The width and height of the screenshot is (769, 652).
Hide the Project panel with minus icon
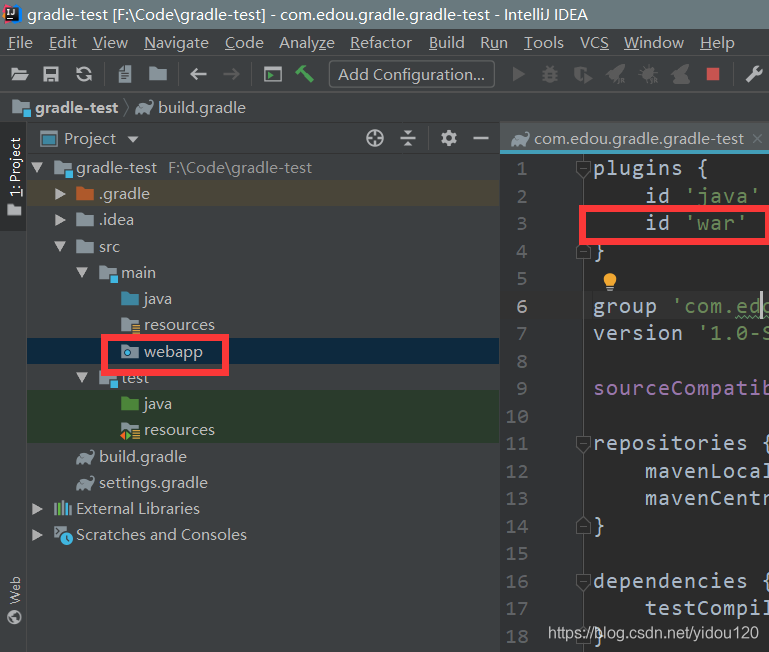[x=481, y=138]
